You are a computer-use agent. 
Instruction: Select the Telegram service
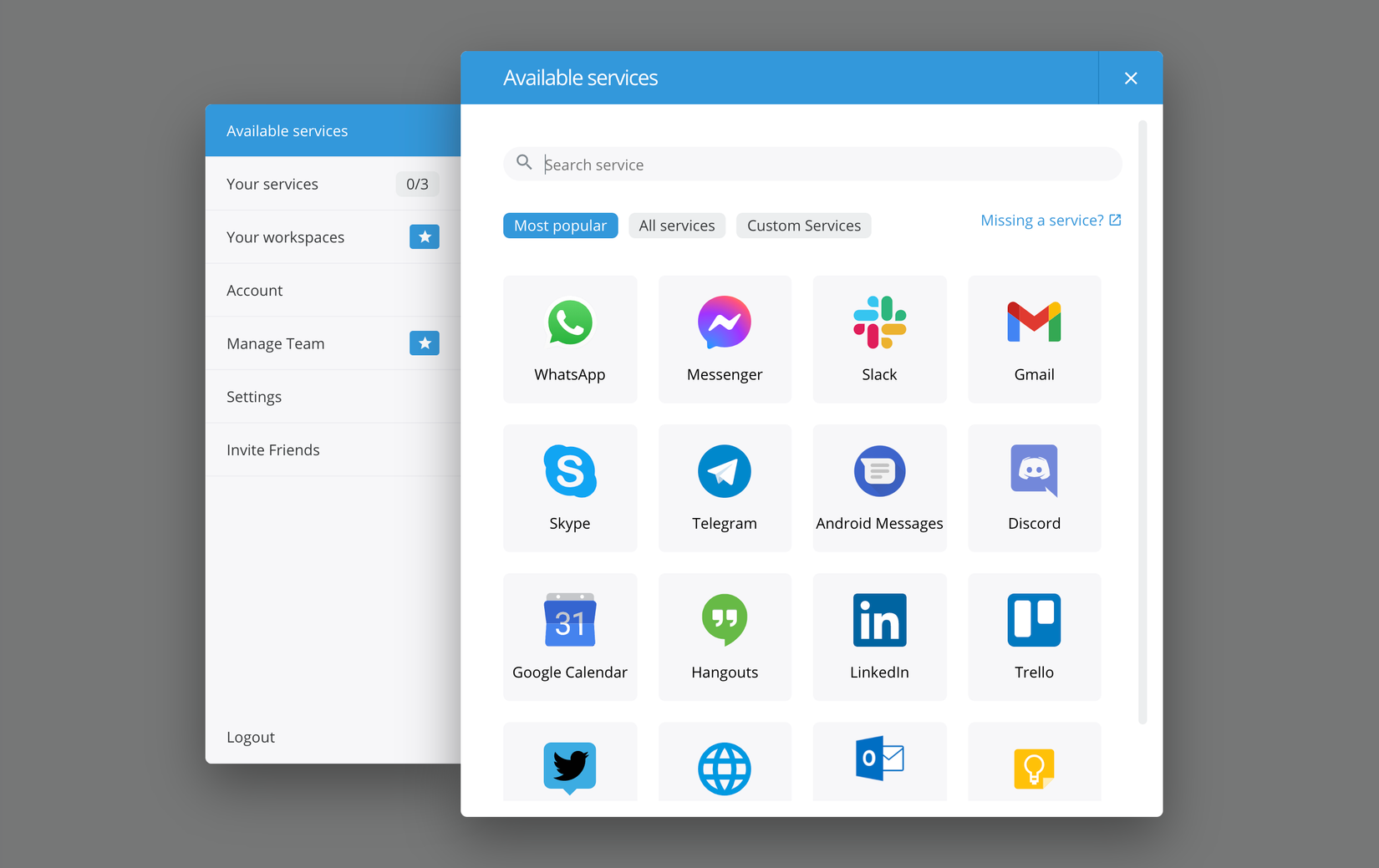(x=725, y=488)
